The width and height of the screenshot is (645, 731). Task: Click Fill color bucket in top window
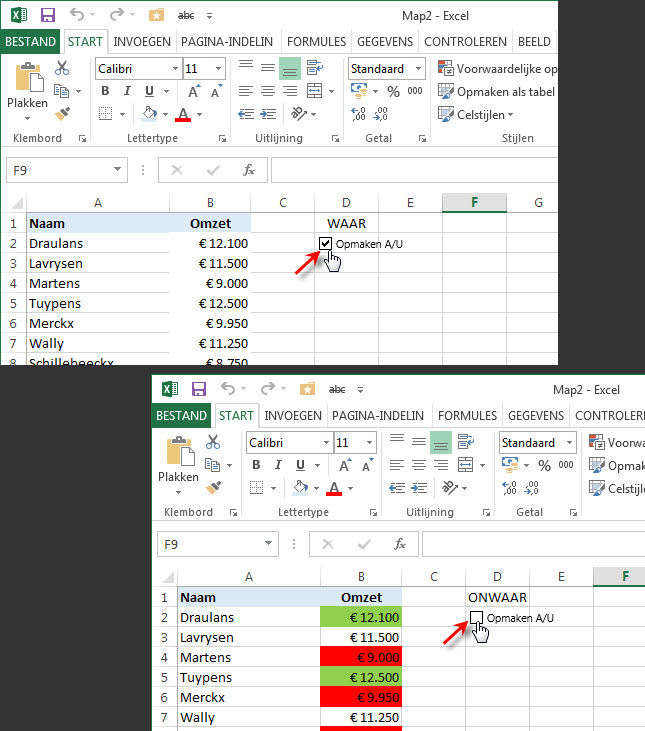(149, 113)
